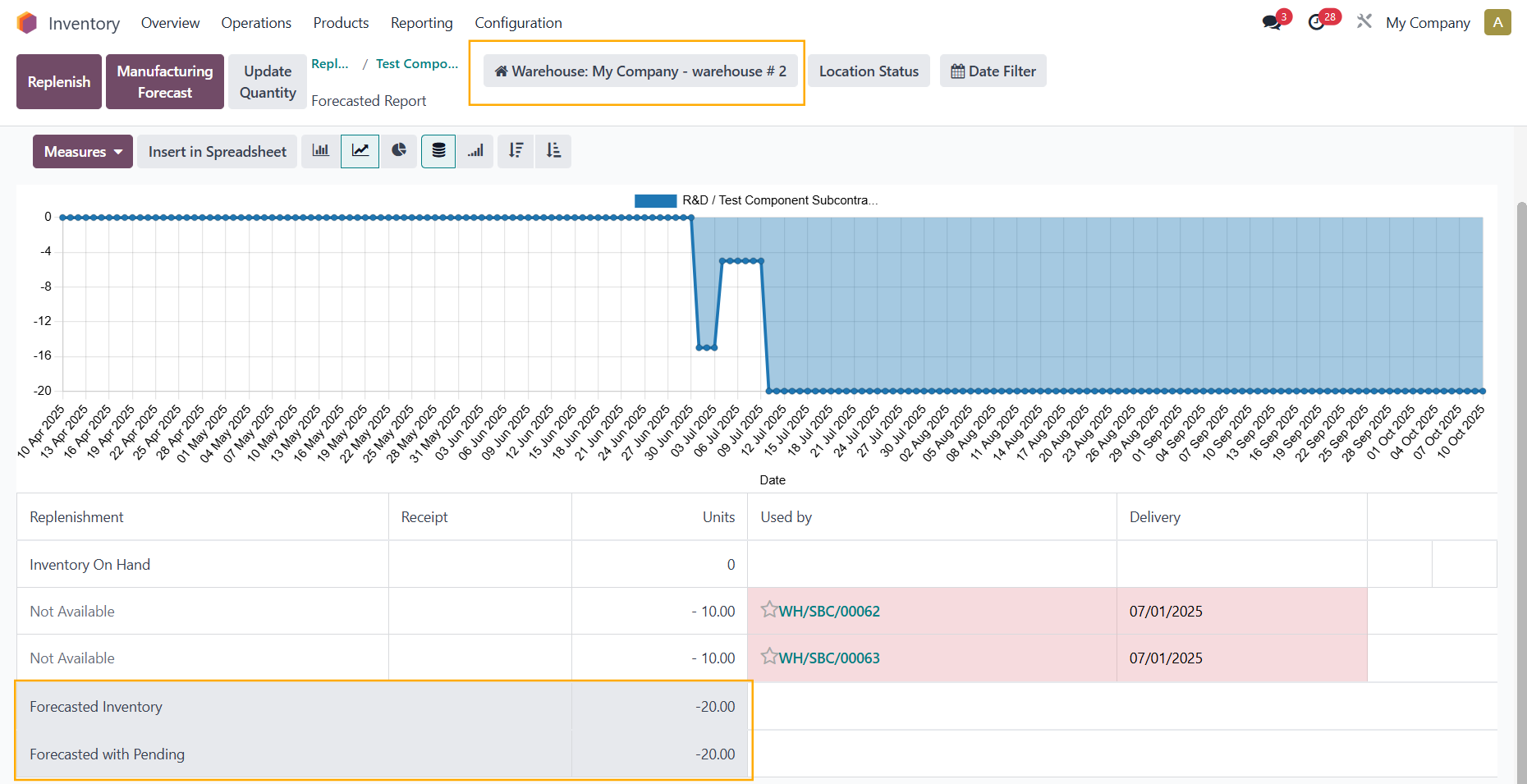1527x784 pixels.
Task: Sort chart in descending order
Action: (x=516, y=151)
